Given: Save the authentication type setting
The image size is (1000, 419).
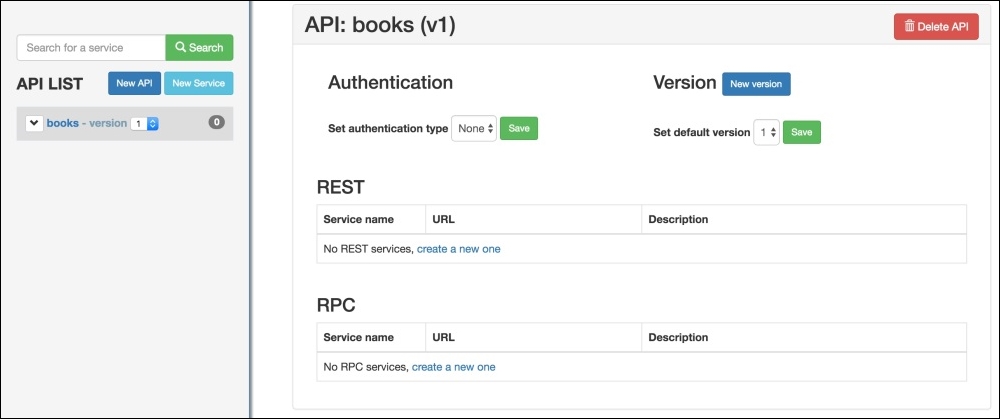Looking at the screenshot, I should point(518,128).
